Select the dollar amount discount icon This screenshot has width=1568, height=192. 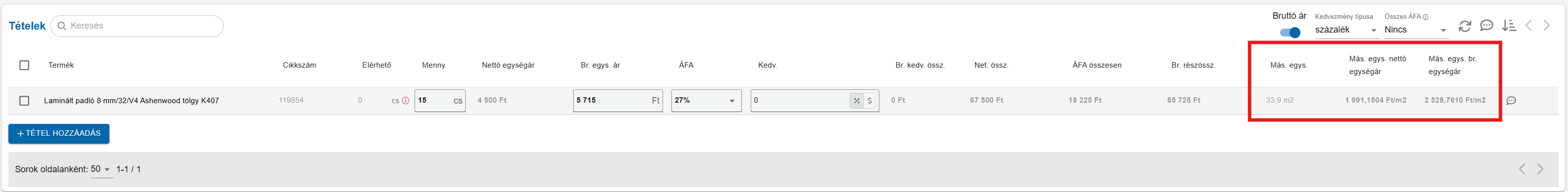point(870,101)
